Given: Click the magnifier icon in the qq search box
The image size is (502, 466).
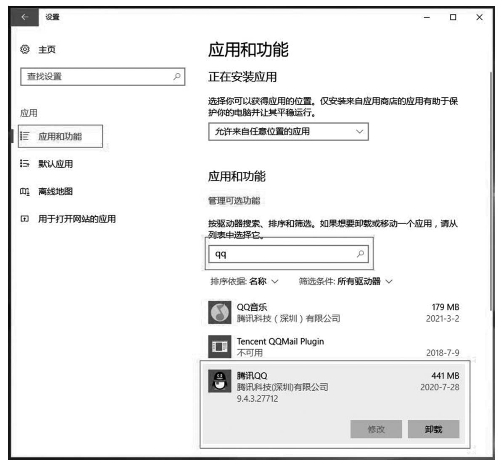Looking at the screenshot, I should [x=360, y=254].
